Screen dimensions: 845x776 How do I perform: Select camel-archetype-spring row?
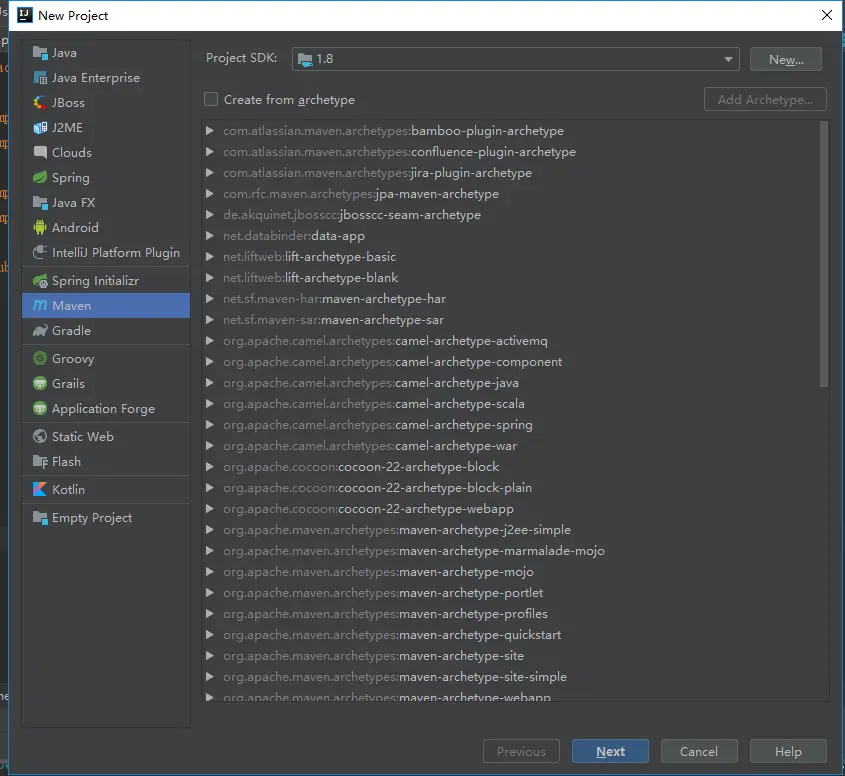510,425
